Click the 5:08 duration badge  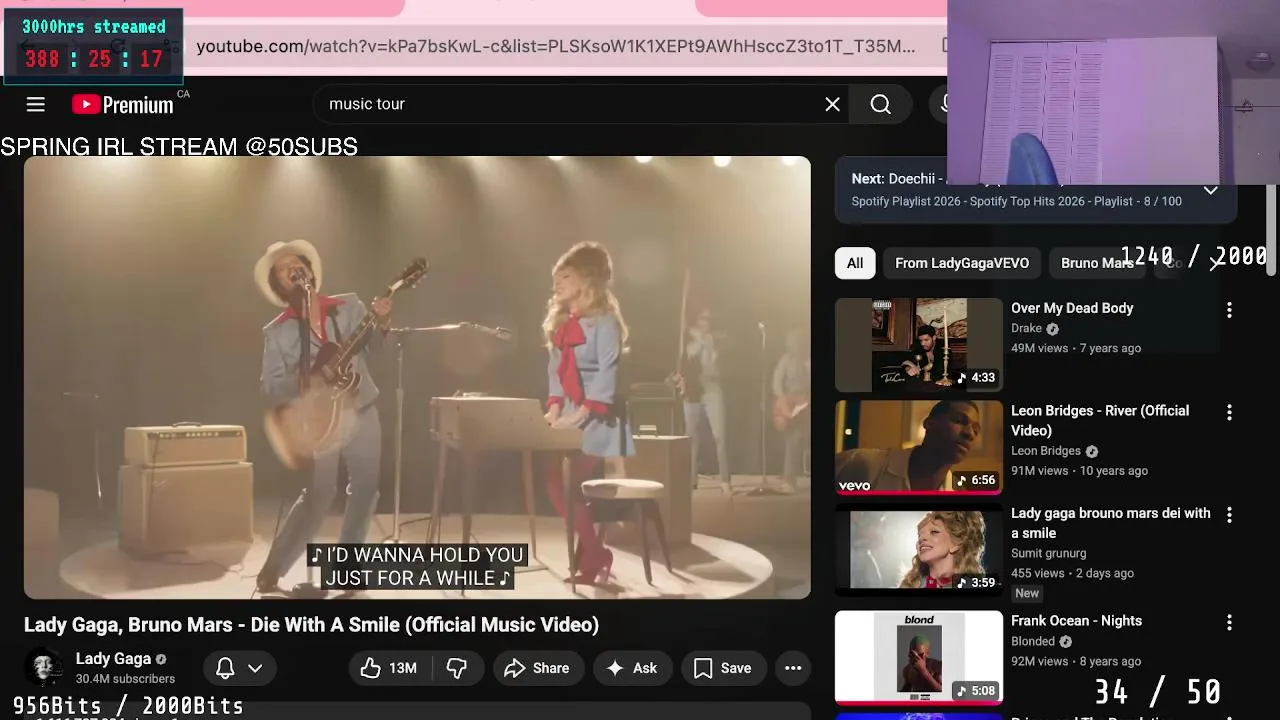(976, 690)
